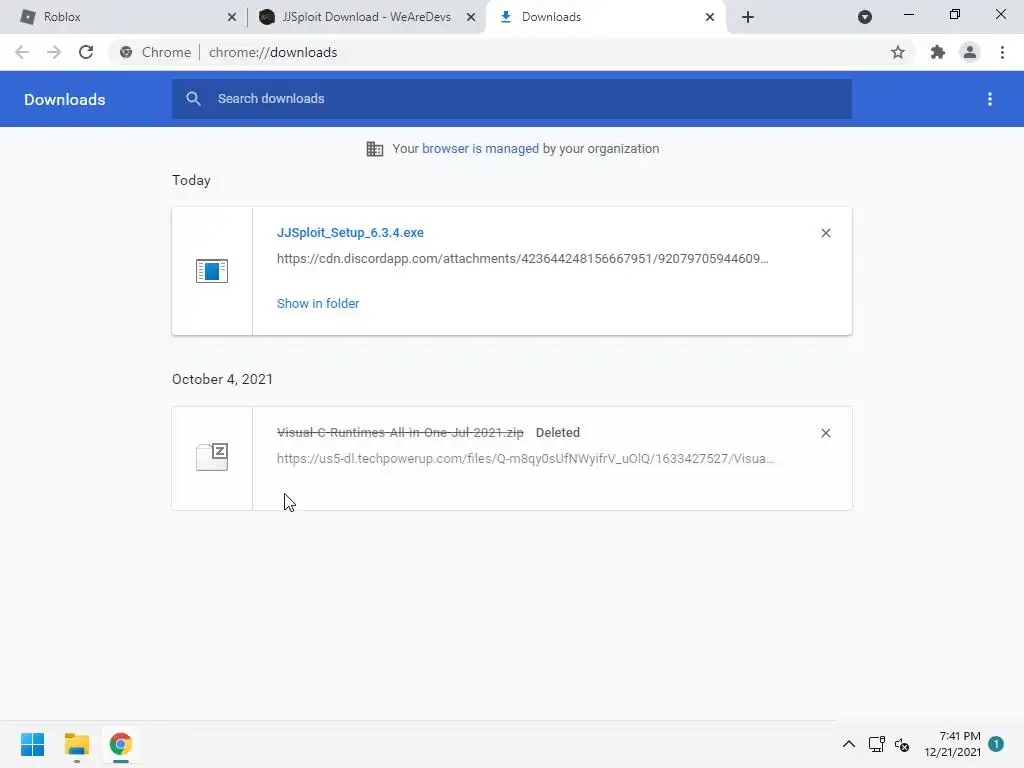
Task: Open JJSploit_Setup_6.3.4.exe file link
Action: (x=350, y=232)
